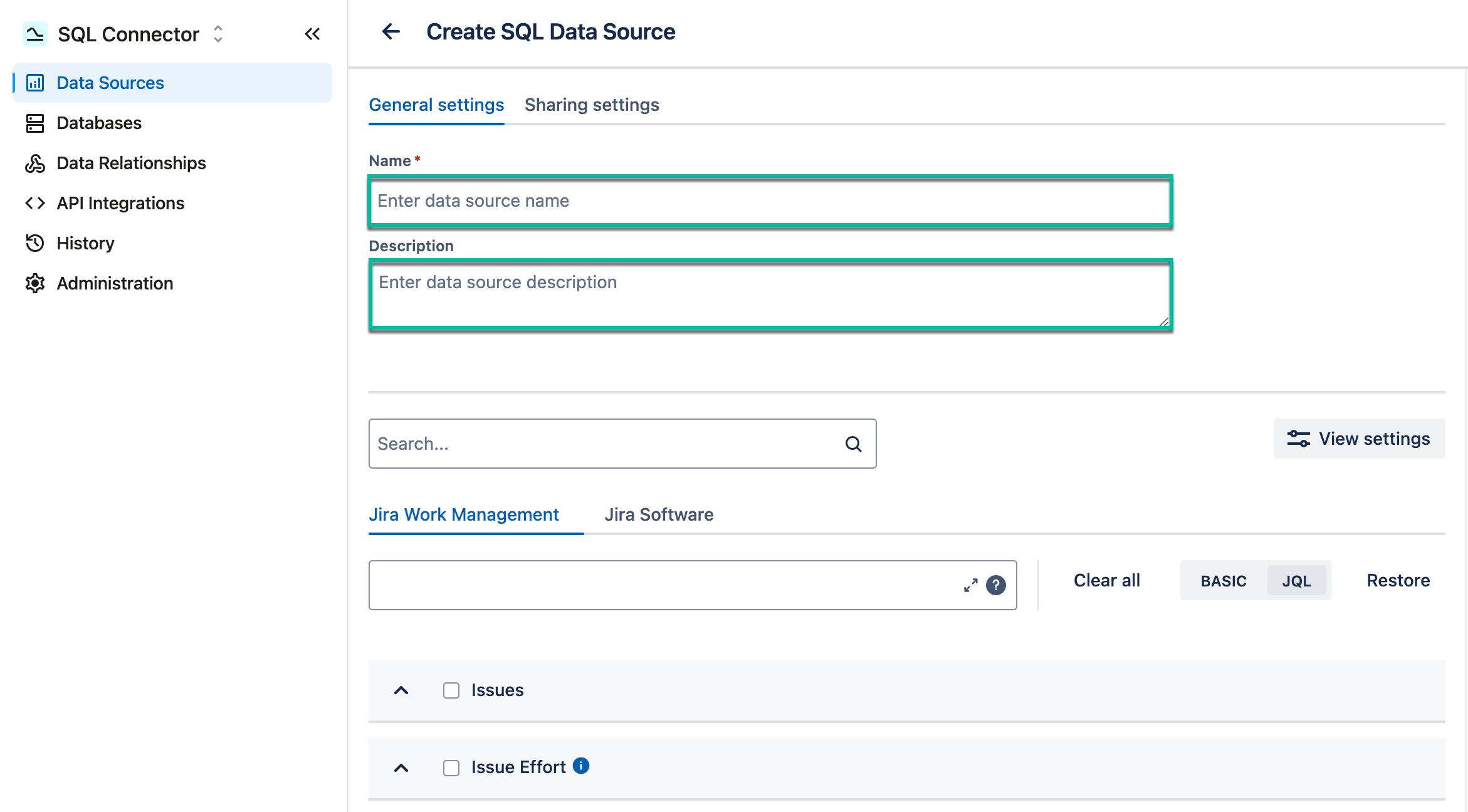
Task: View the History panel
Action: point(85,243)
